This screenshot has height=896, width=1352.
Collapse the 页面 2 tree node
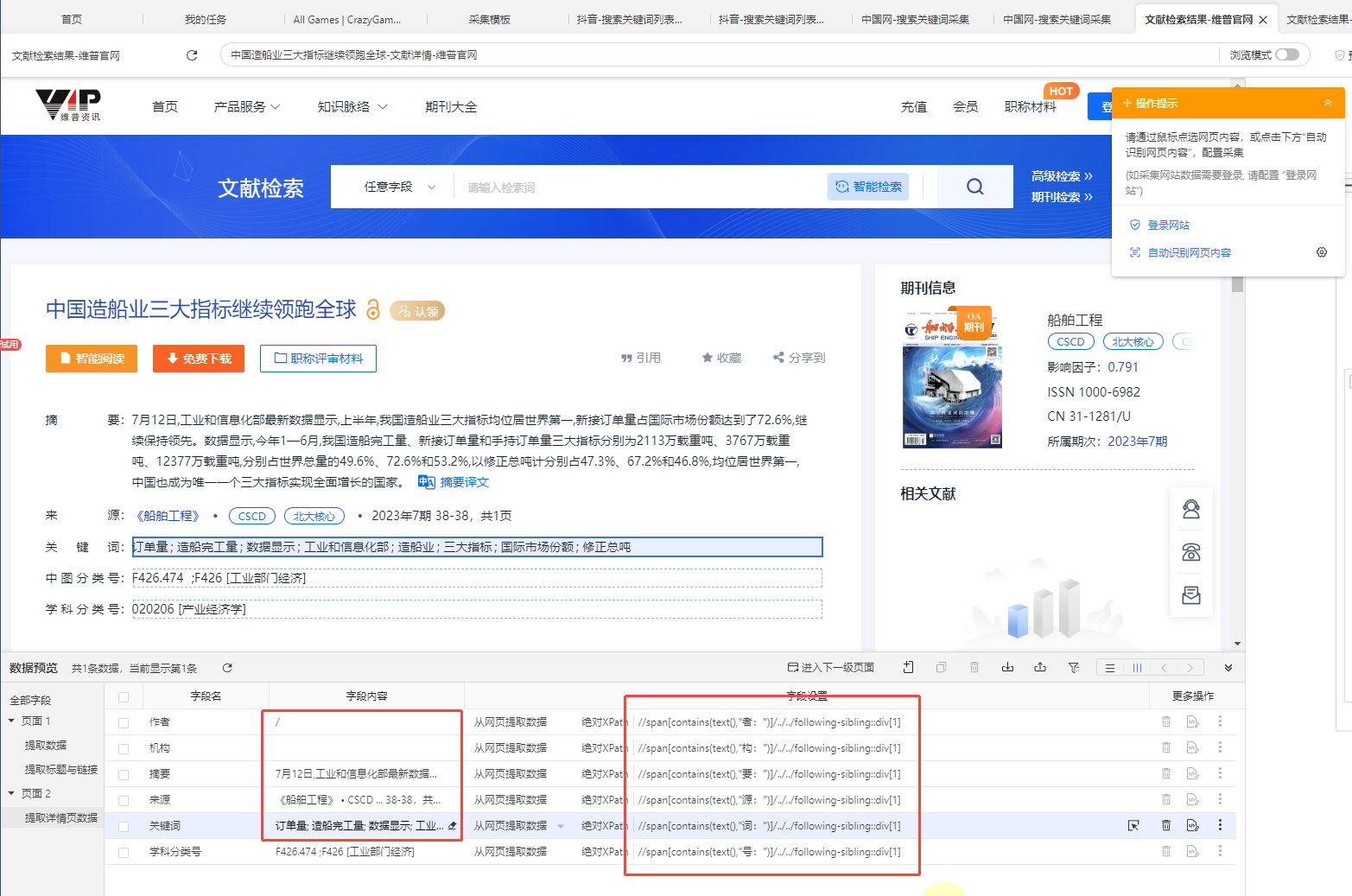tap(11, 793)
